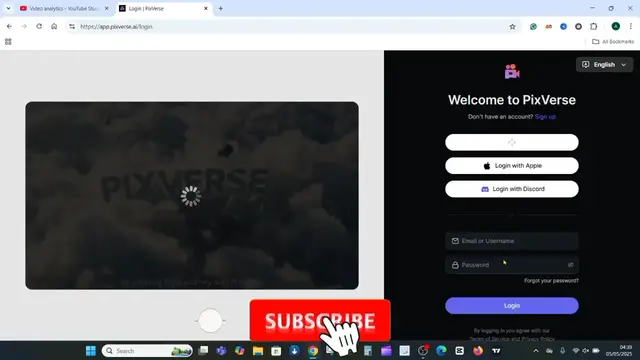Focus the Password input field
This screenshot has width=640, height=360.
click(x=512, y=265)
